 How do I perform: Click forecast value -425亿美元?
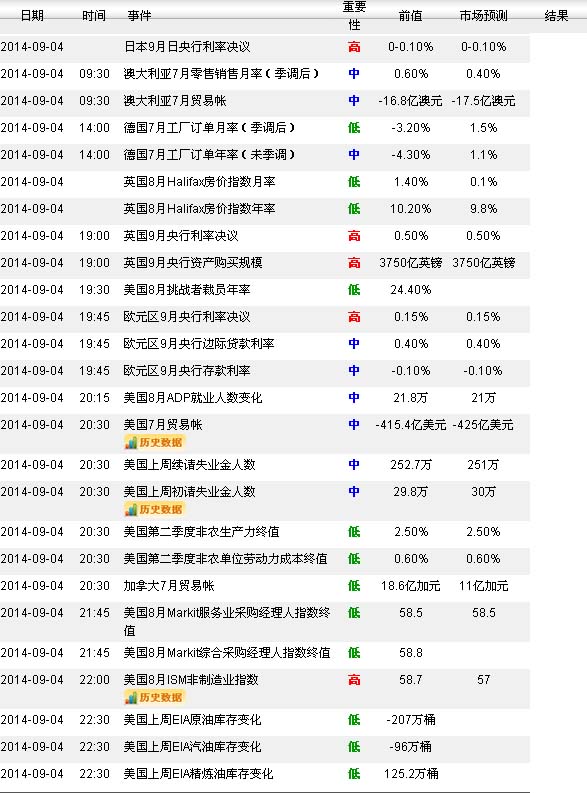[x=483, y=425]
